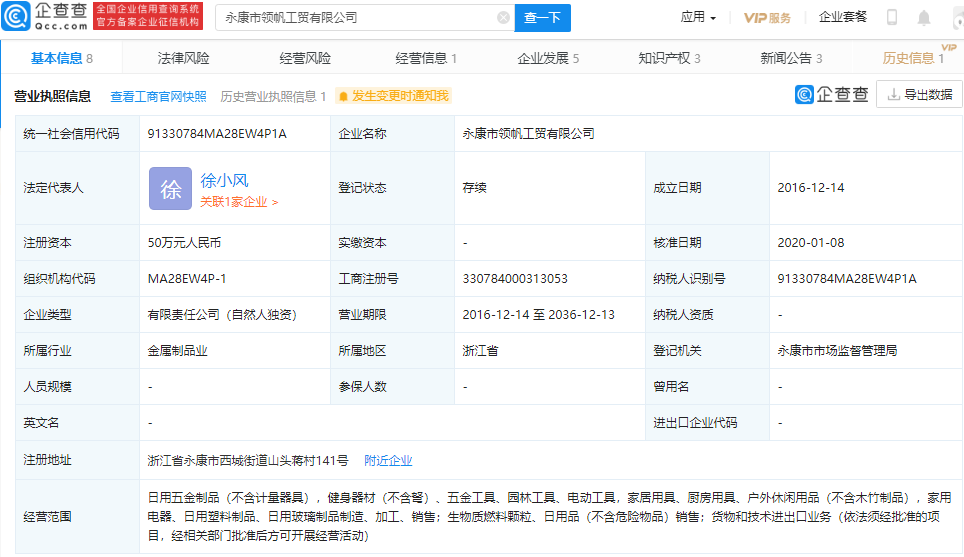This screenshot has width=964, height=557.
Task: Click the address 浙江省永康市西城街道山头蒋村141号
Action: [248, 460]
